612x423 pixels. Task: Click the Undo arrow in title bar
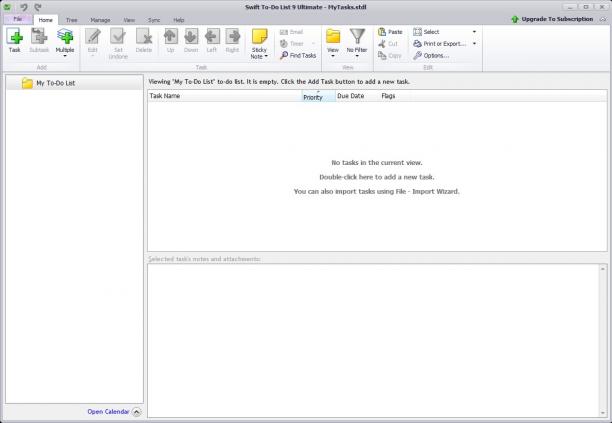24,7
